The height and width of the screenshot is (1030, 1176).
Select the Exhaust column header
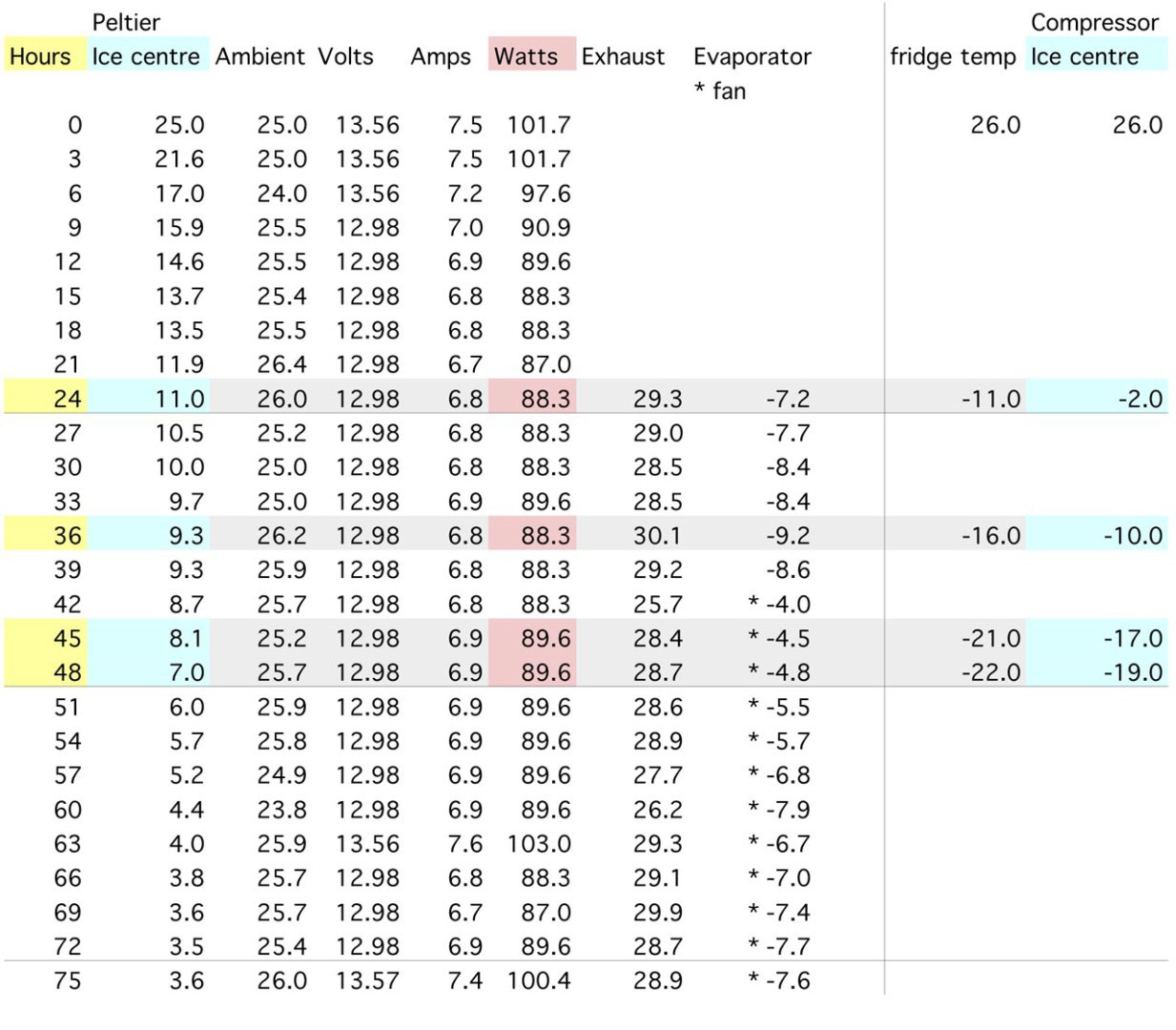pos(623,56)
